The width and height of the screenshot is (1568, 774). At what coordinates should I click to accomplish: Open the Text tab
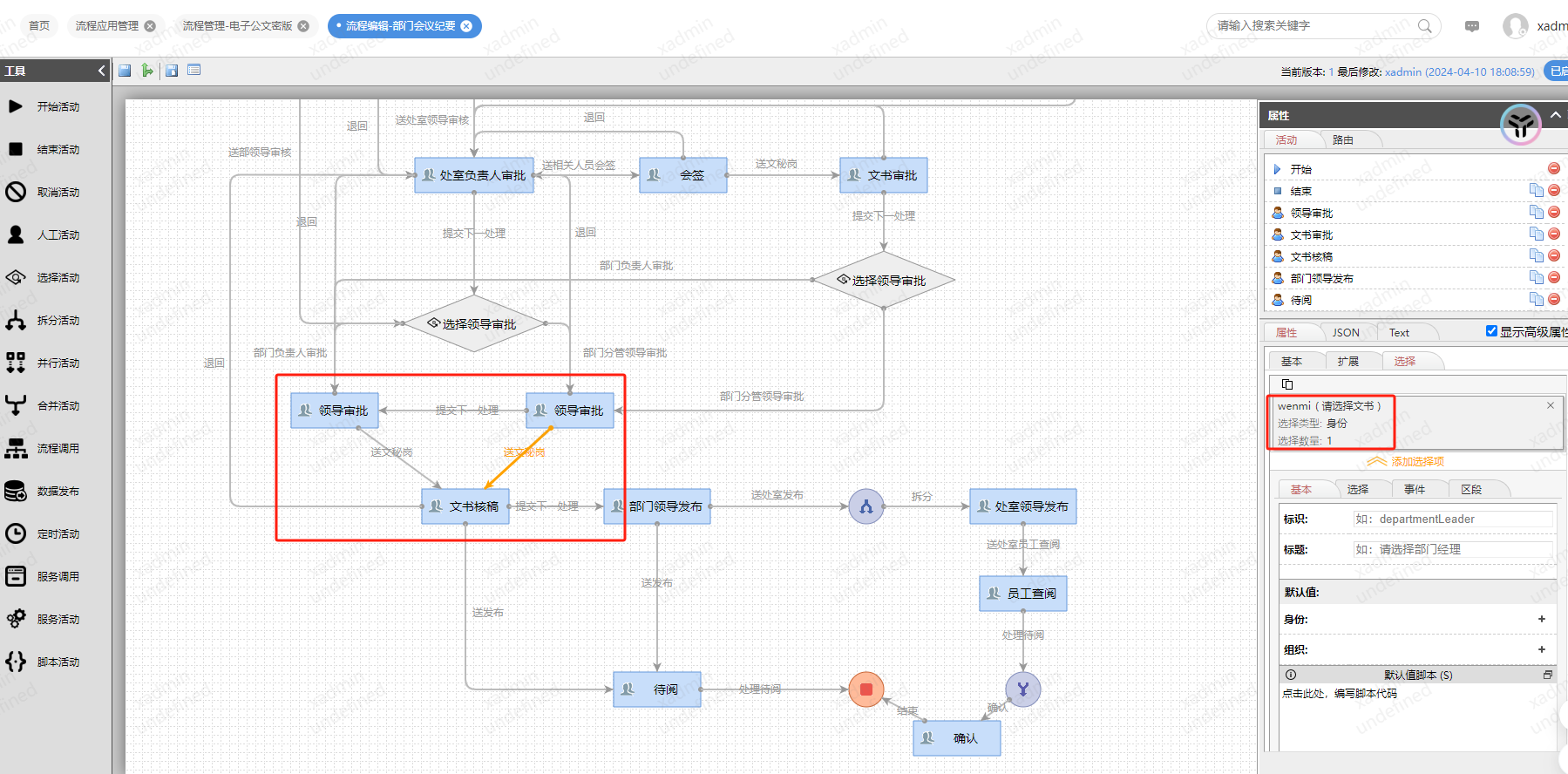[1399, 333]
